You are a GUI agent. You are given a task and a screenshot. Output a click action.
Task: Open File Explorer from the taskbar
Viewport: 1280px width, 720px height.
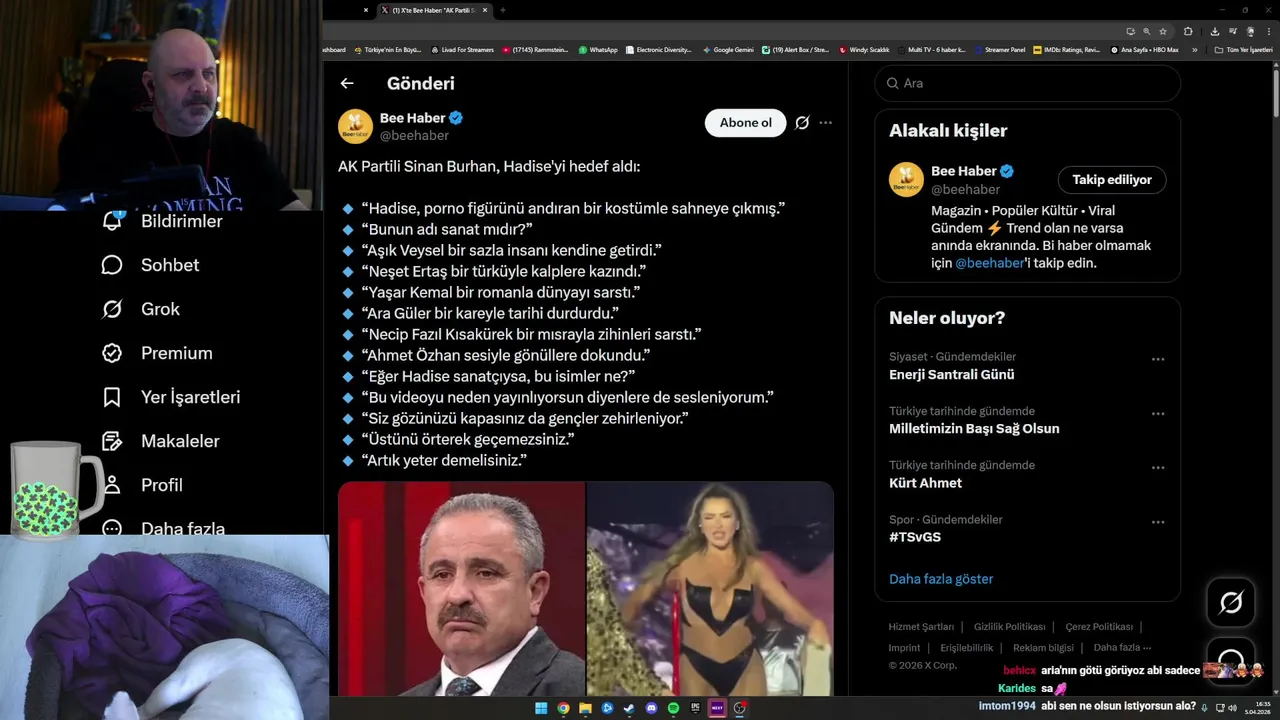pos(585,708)
